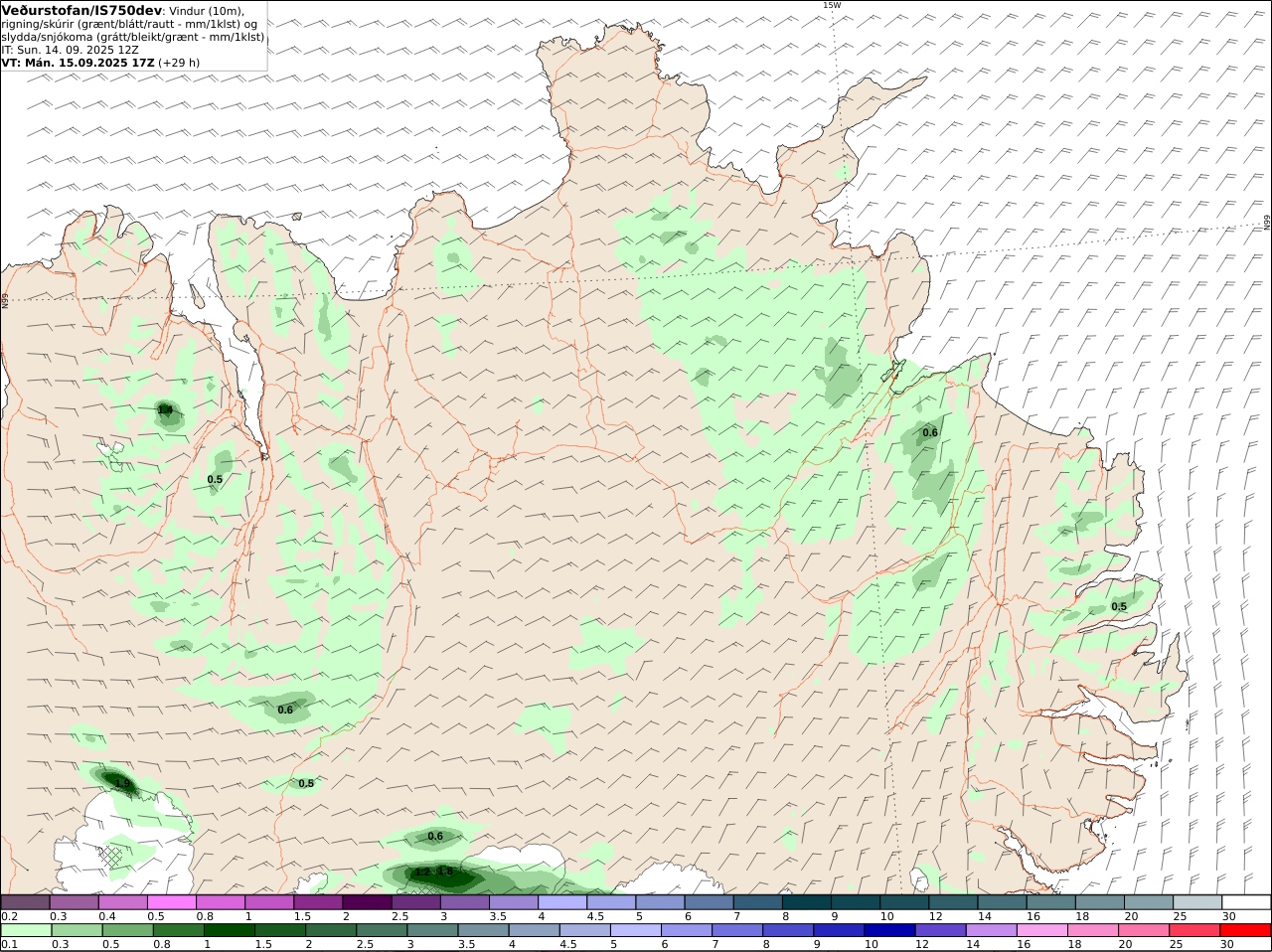
Task: Pick the pale green 0.1 swatch in the lower scale
Action: click(26, 930)
